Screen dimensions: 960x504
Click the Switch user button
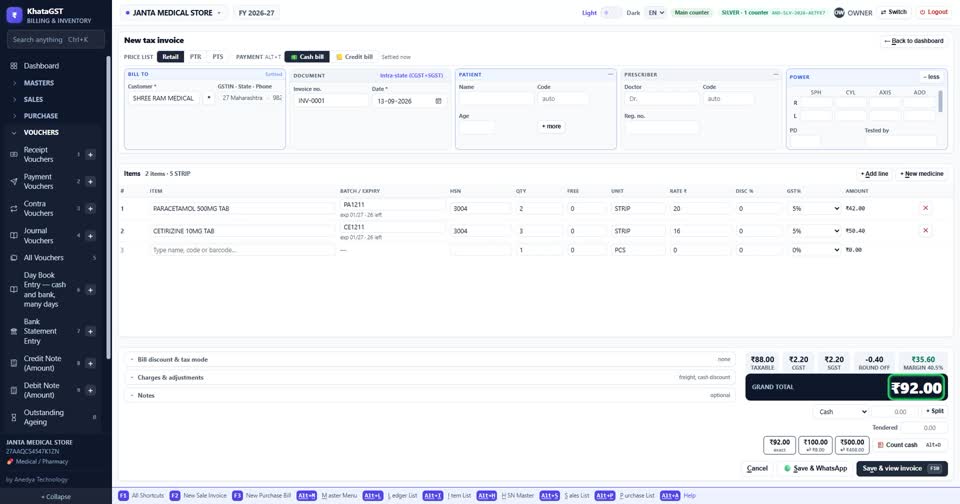coord(894,12)
